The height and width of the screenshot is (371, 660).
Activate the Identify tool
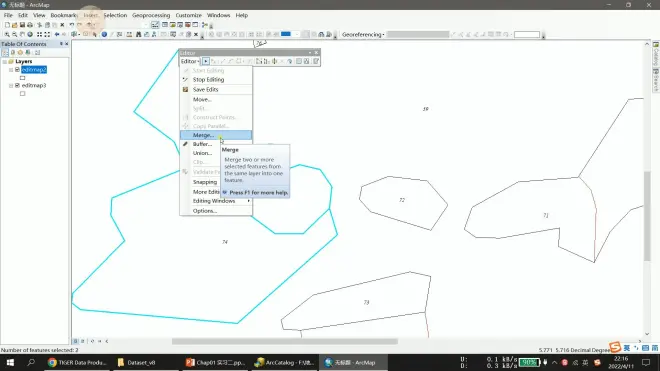point(104,35)
